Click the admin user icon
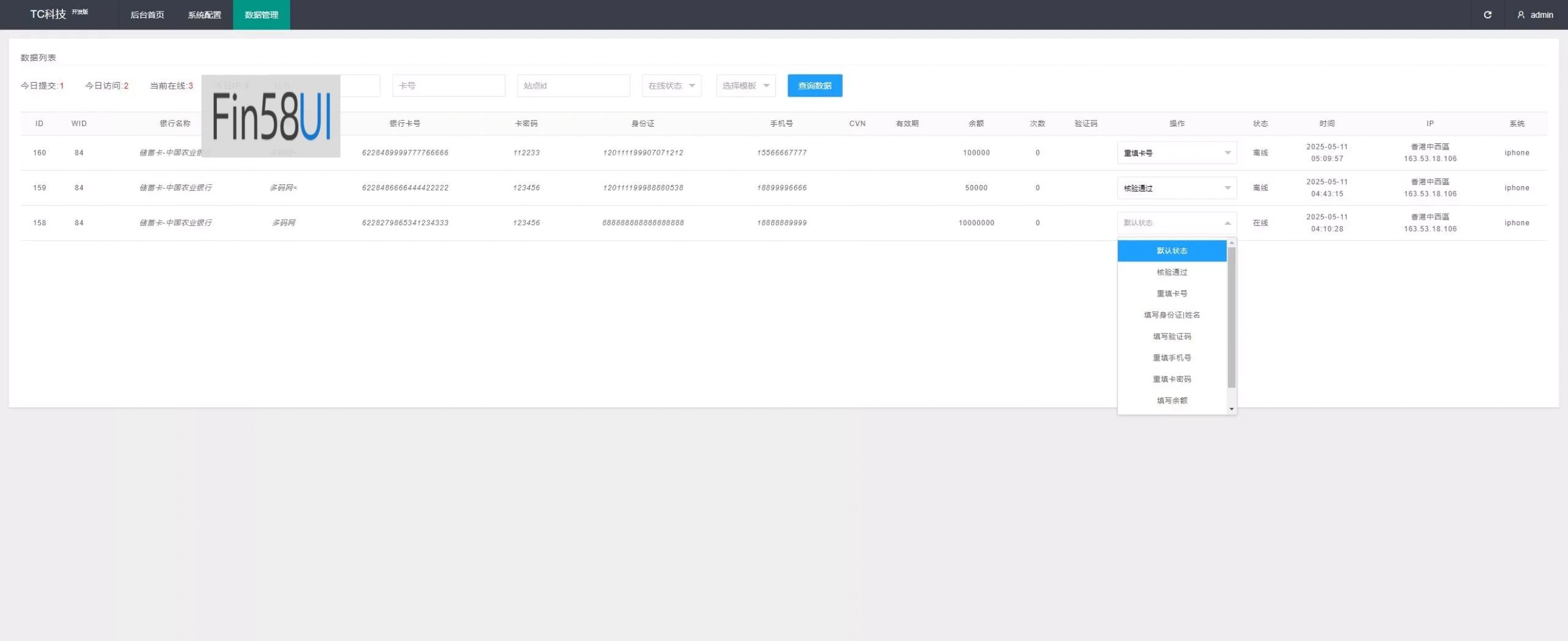Screen dimensions: 1568x641 click(1521, 15)
